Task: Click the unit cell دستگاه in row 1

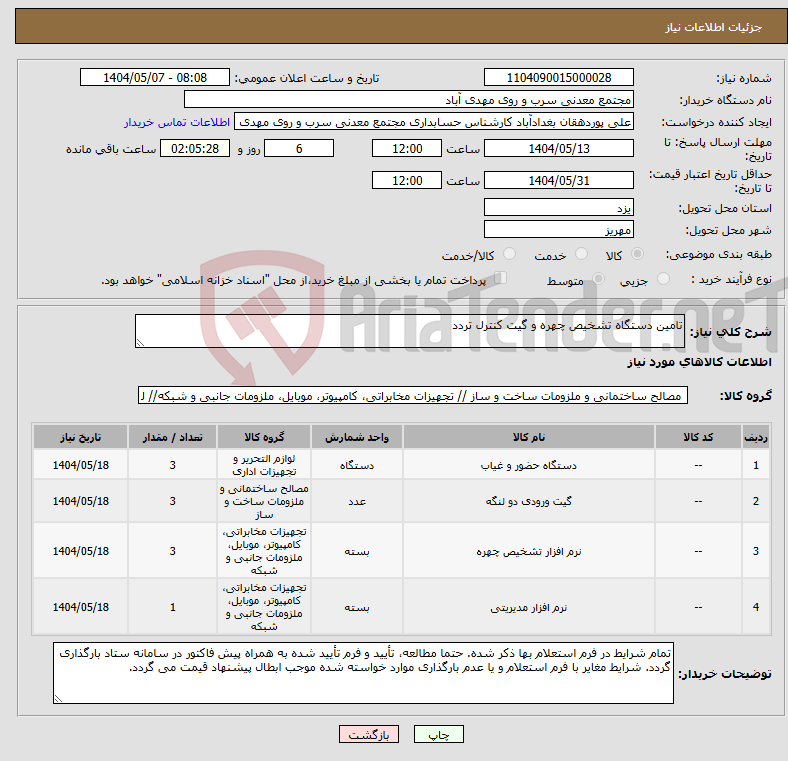Action: [357, 465]
